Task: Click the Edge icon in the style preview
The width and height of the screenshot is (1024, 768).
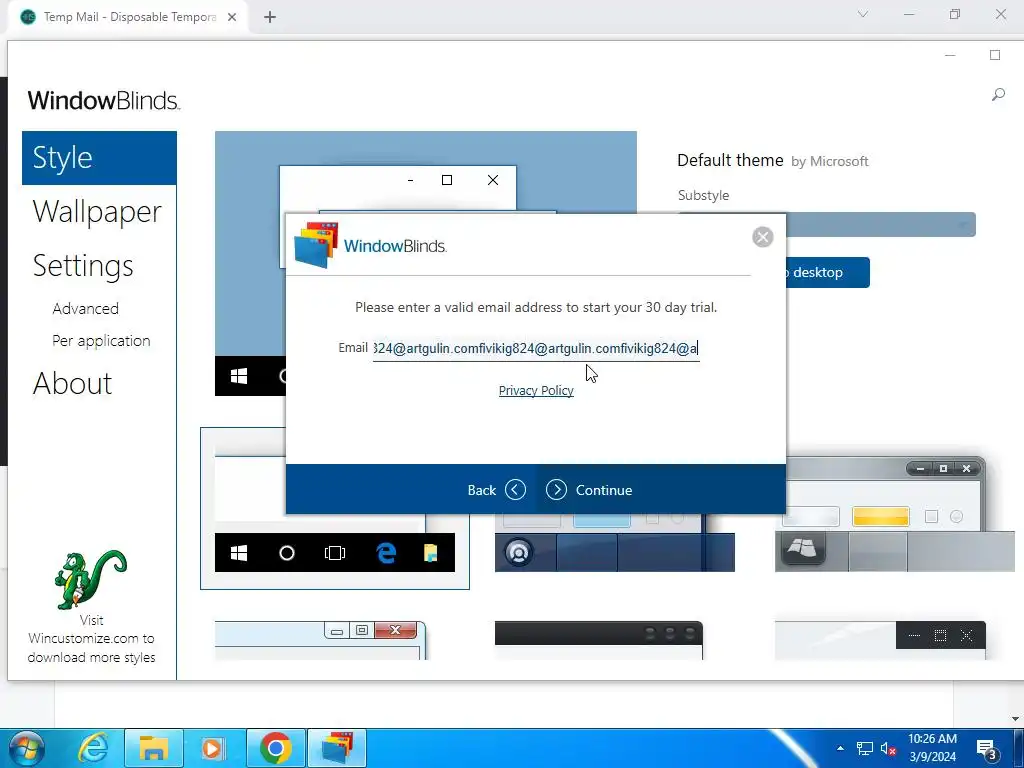Action: tap(386, 553)
